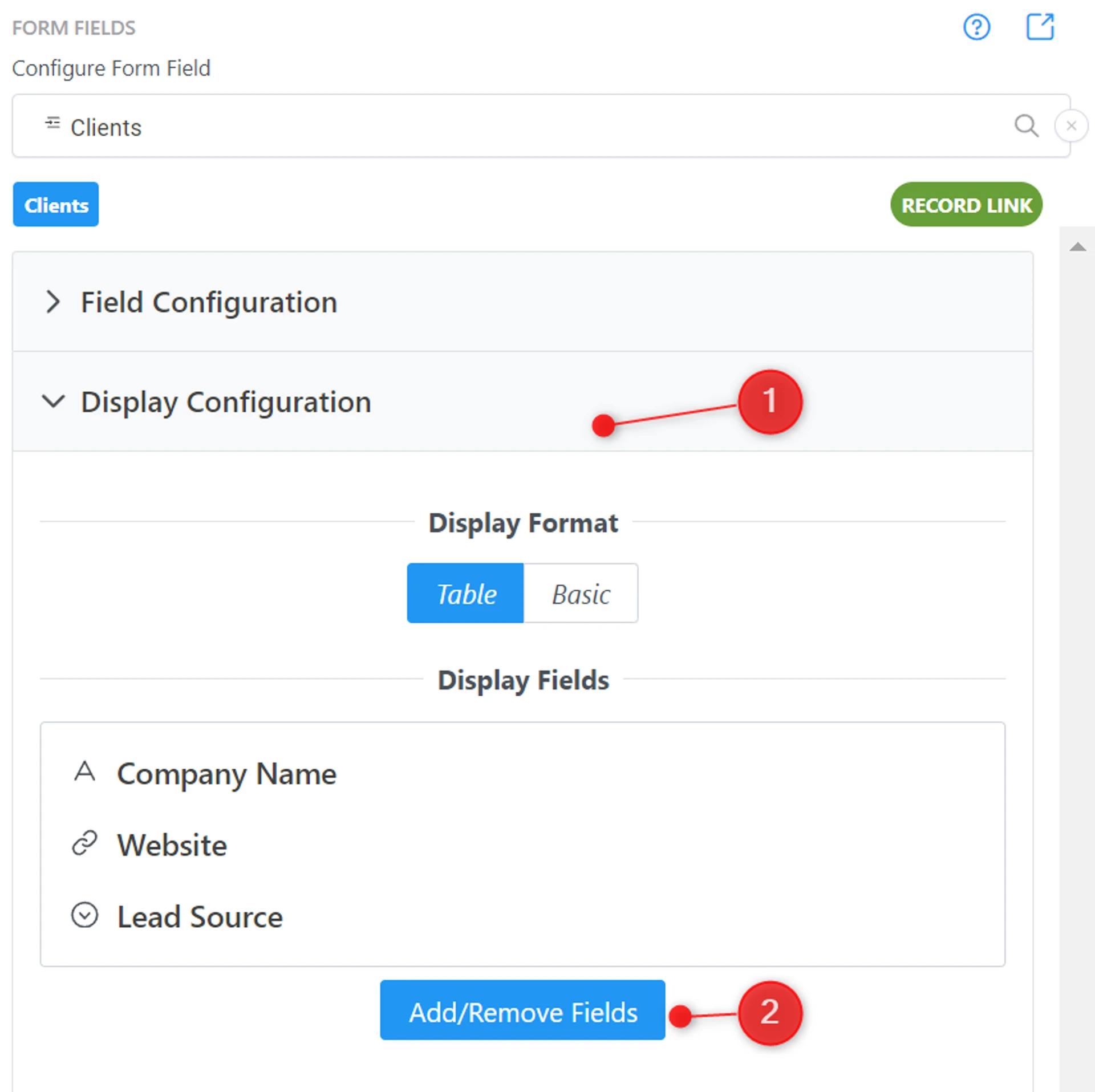Click the scrollbar up arrow
Screen dimensions: 1095x1092
(x=1077, y=247)
